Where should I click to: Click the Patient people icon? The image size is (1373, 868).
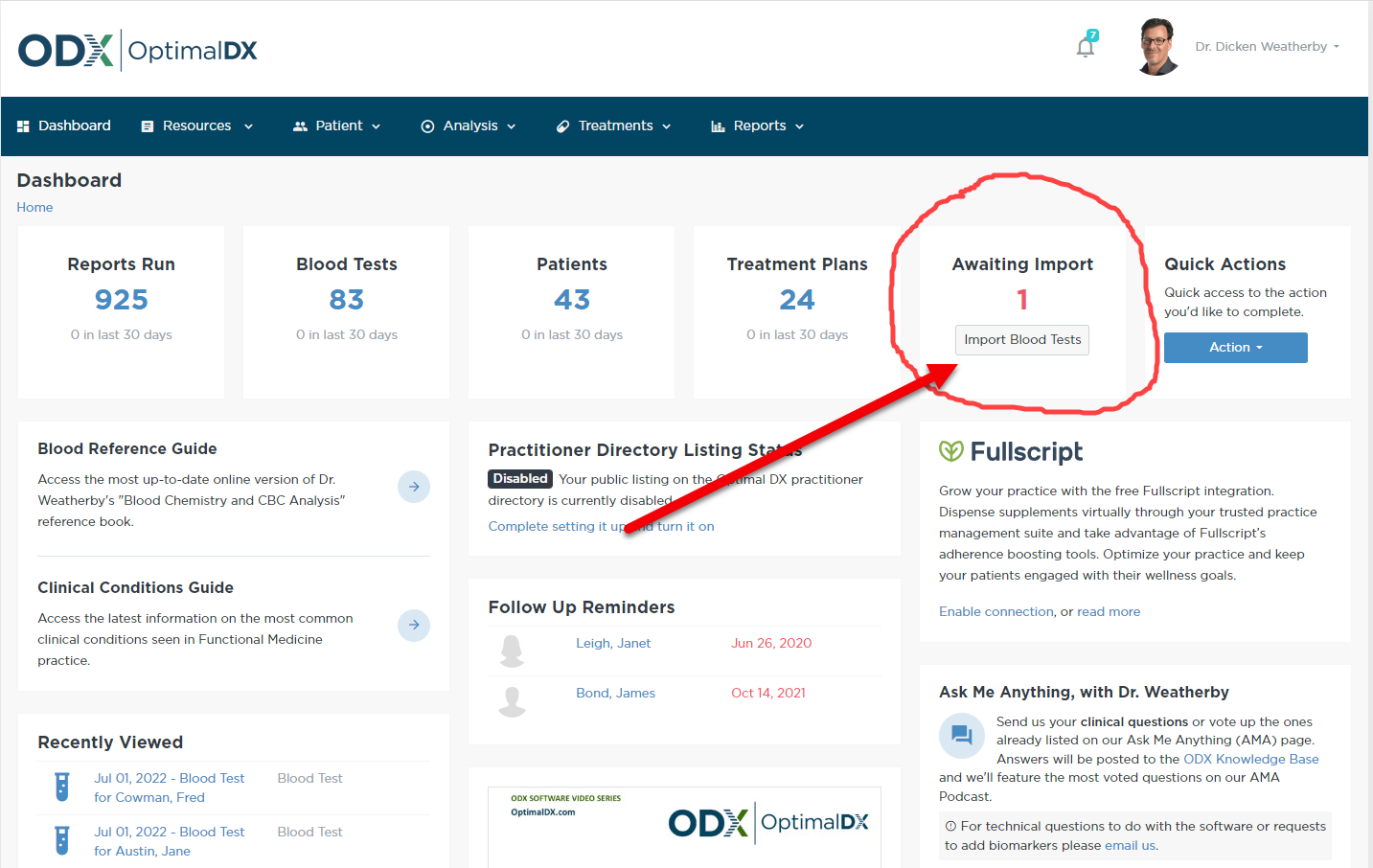[300, 126]
